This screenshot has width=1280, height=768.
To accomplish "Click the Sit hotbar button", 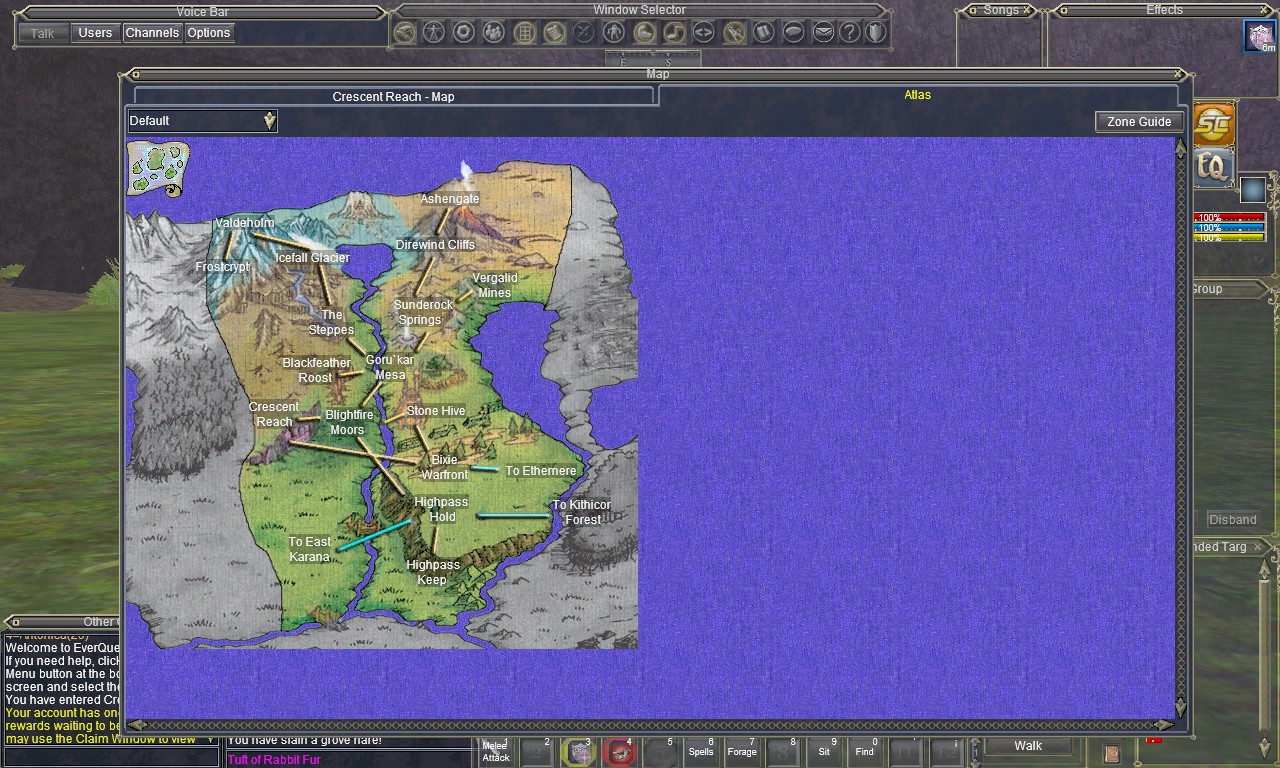I will (x=824, y=752).
